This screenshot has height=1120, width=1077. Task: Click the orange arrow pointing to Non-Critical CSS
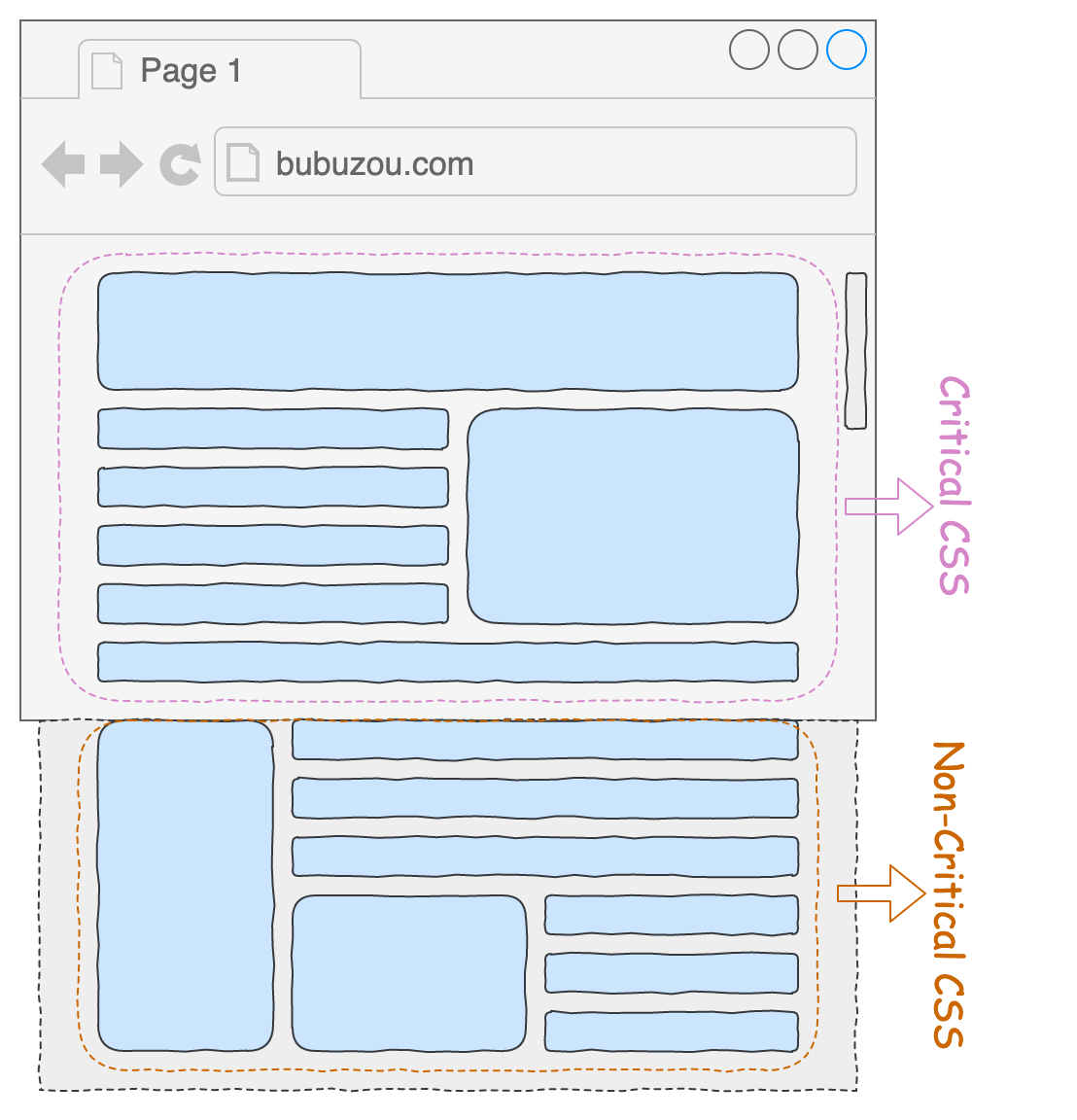[x=882, y=893]
